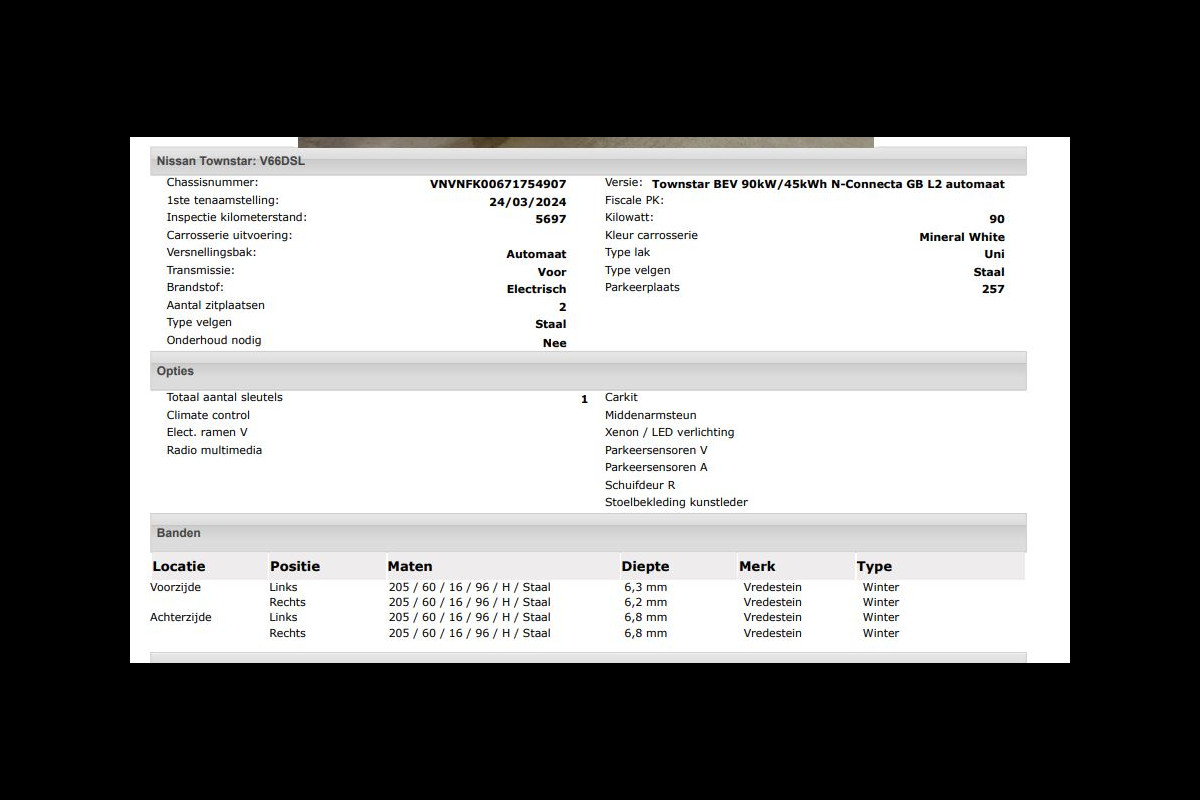1200x800 pixels.
Task: Click the partial vehicle photo at top
Action: [585, 142]
